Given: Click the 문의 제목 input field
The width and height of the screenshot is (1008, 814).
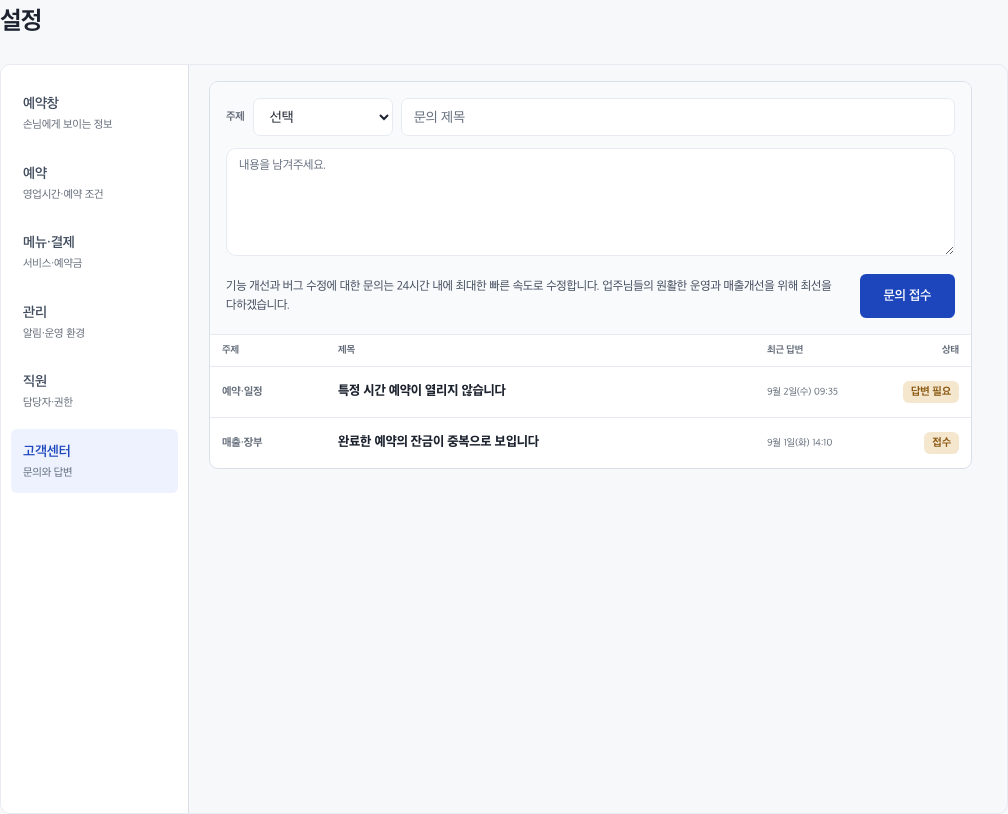Looking at the screenshot, I should click(x=678, y=117).
